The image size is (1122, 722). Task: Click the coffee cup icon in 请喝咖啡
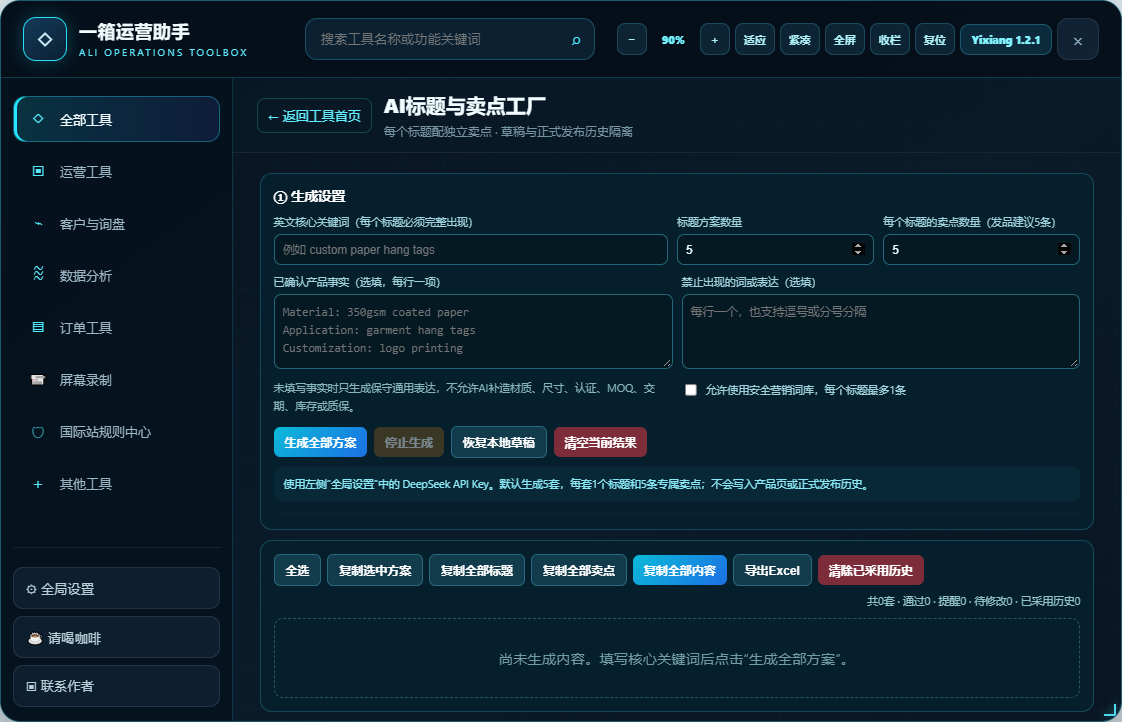(34, 638)
